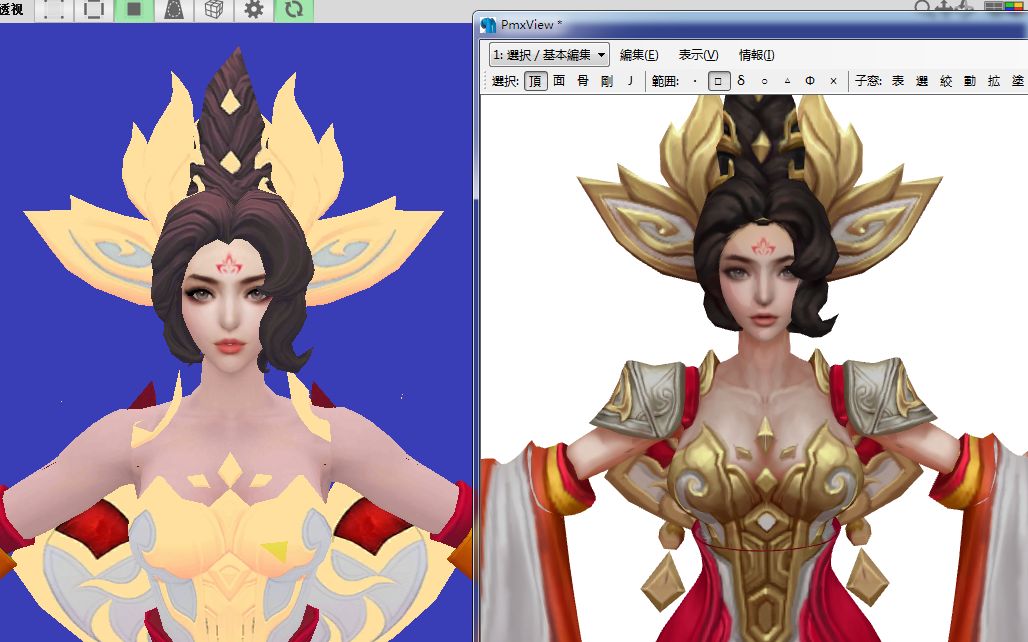Click the PmxView title bar text

[531, 25]
